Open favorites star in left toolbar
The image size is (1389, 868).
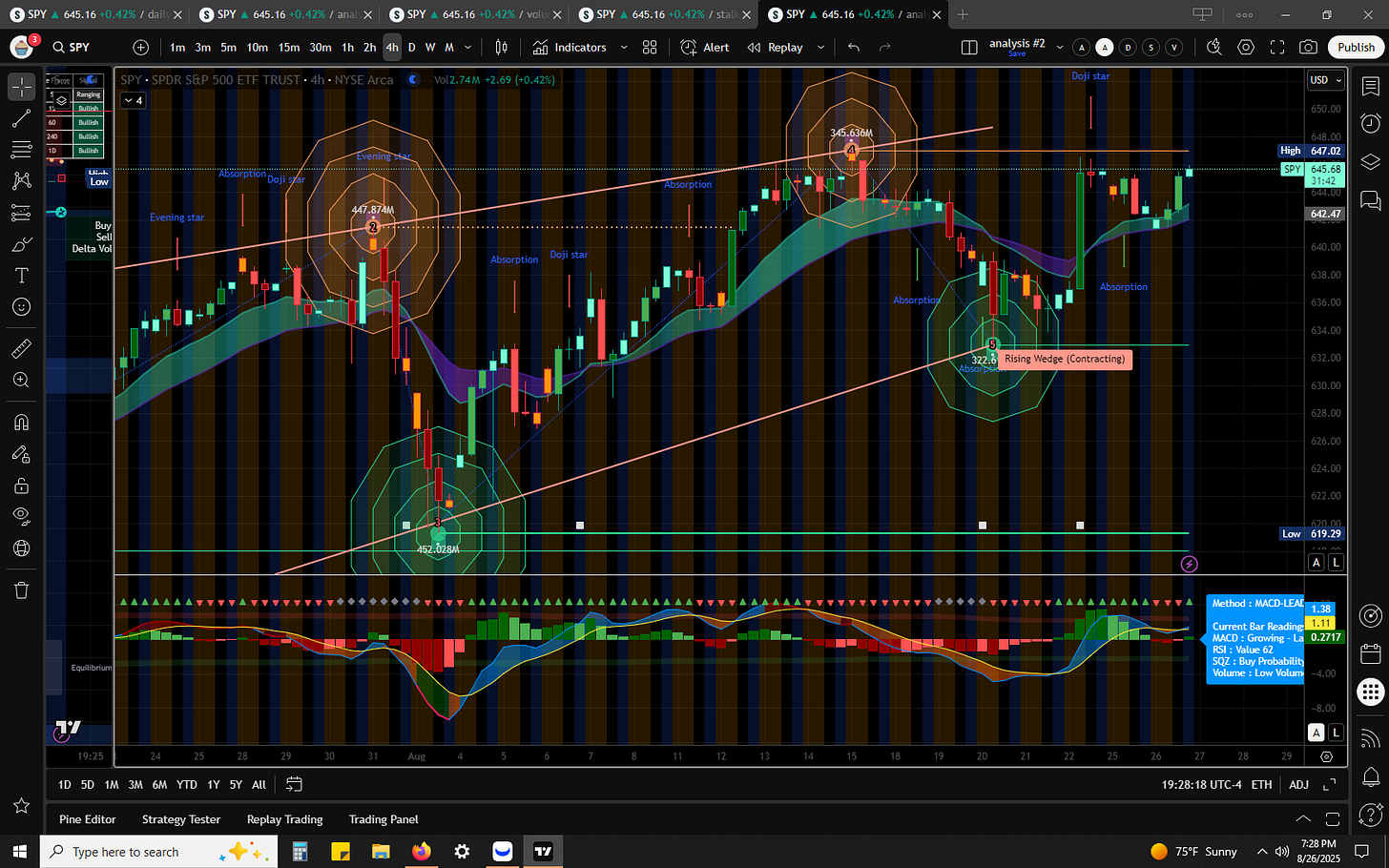[21, 806]
